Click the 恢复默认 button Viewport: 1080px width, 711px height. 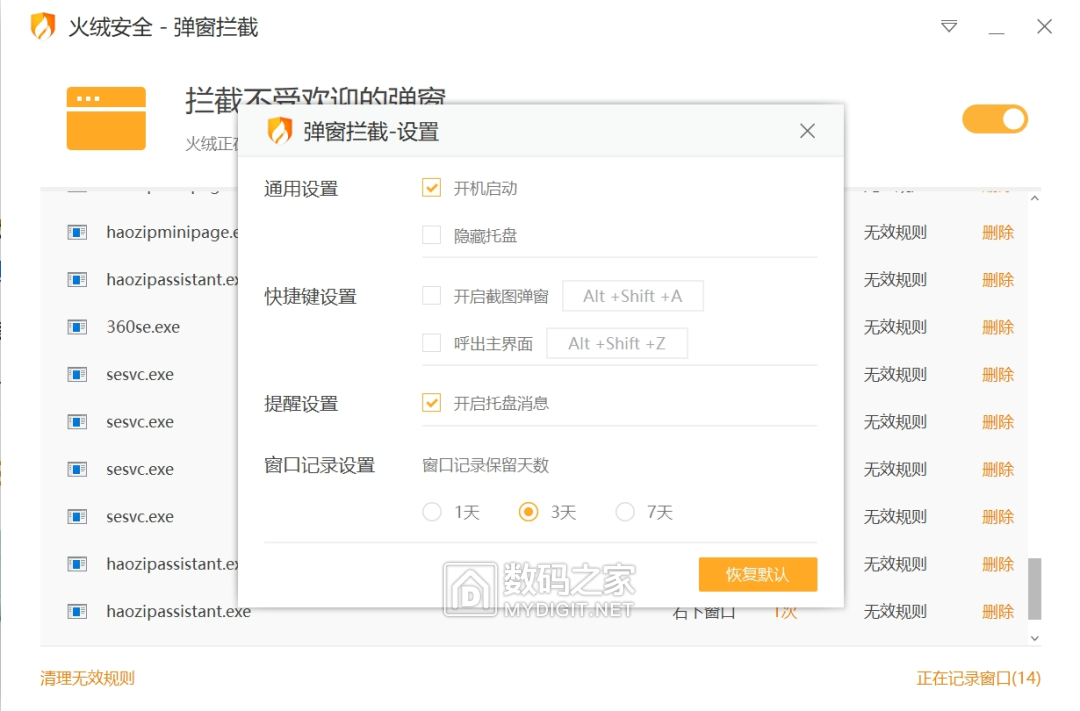coord(758,575)
